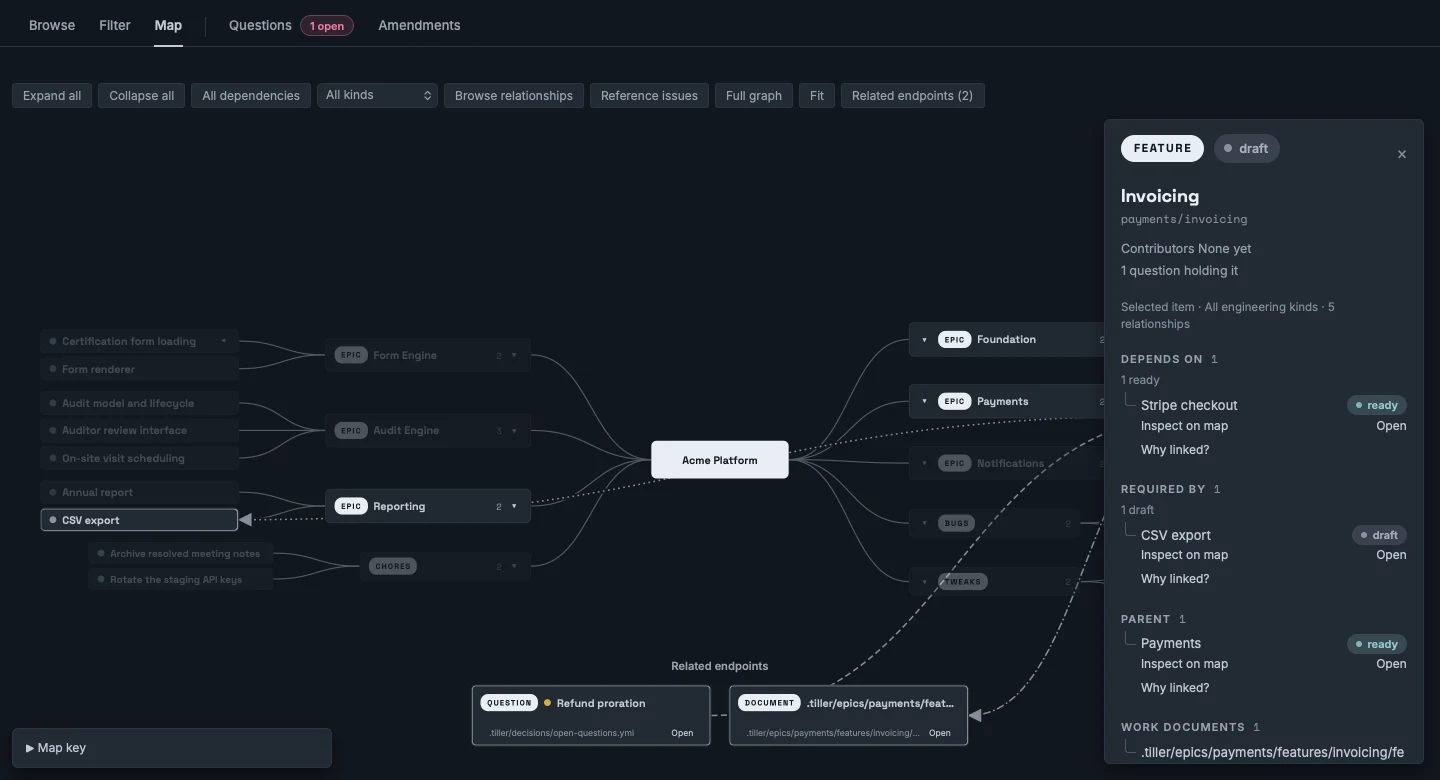Select the Form renderer node
This screenshot has height=780, width=1440.
tap(139, 369)
